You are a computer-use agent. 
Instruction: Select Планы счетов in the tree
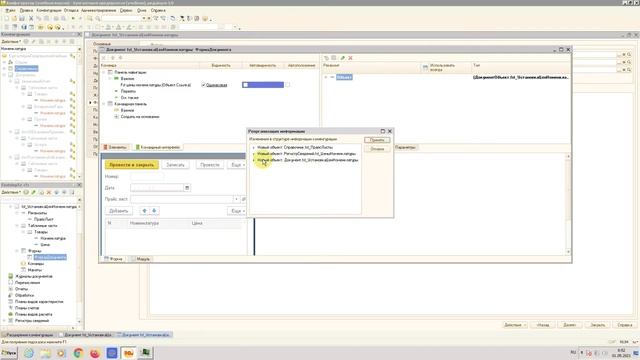click(27, 308)
